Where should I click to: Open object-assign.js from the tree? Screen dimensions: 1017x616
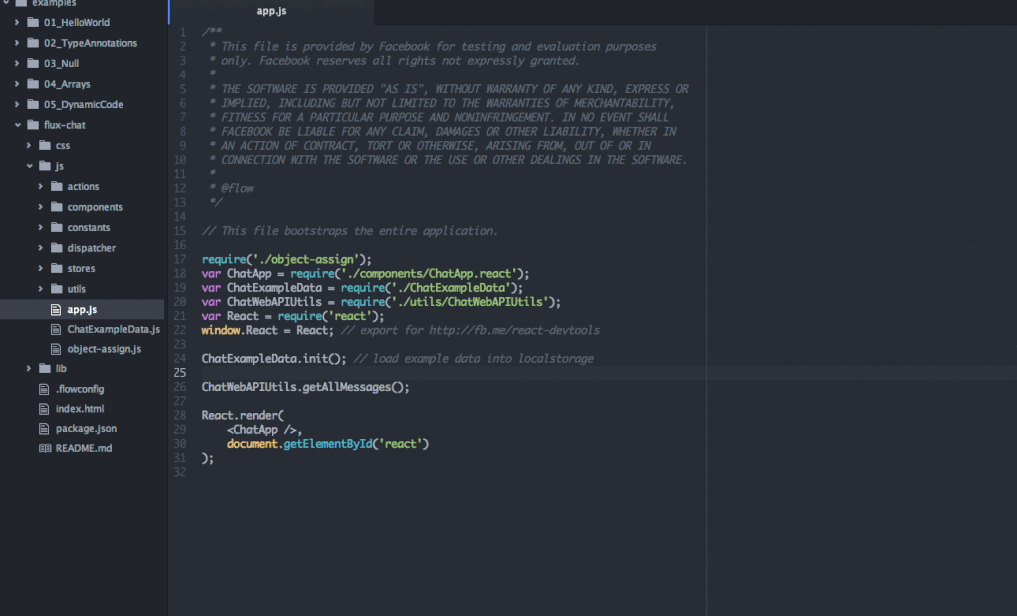104,349
